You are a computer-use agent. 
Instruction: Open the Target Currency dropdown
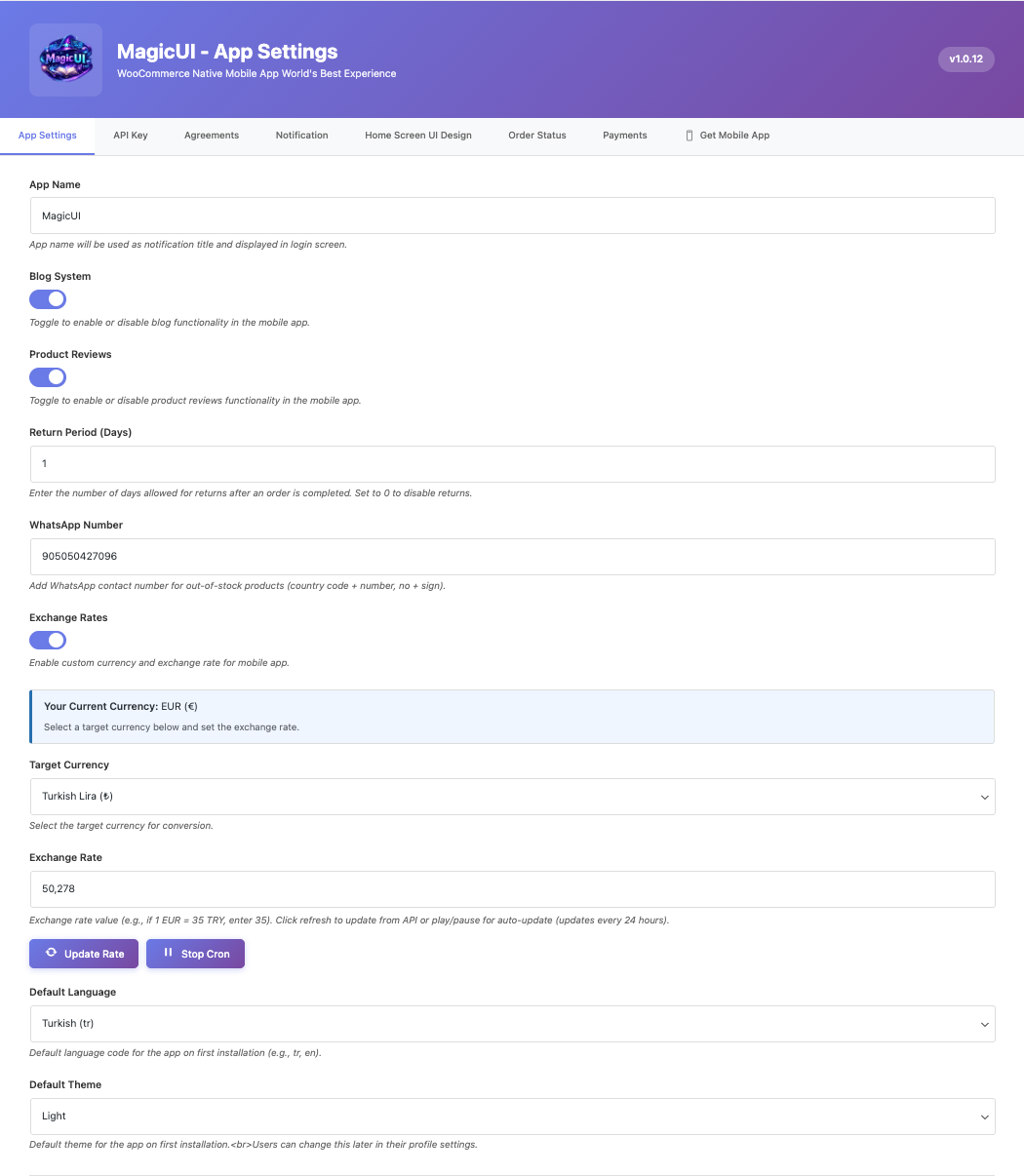tap(512, 797)
